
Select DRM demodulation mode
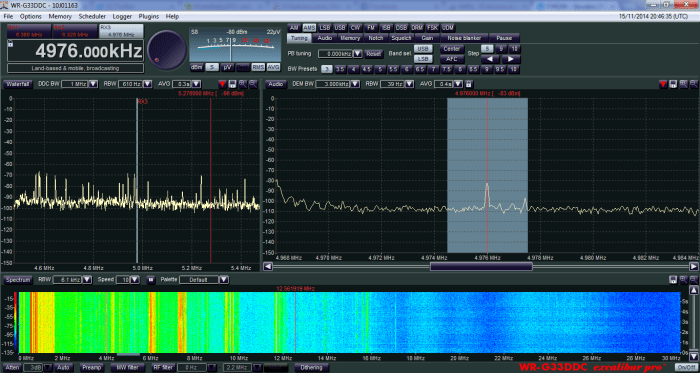point(417,28)
